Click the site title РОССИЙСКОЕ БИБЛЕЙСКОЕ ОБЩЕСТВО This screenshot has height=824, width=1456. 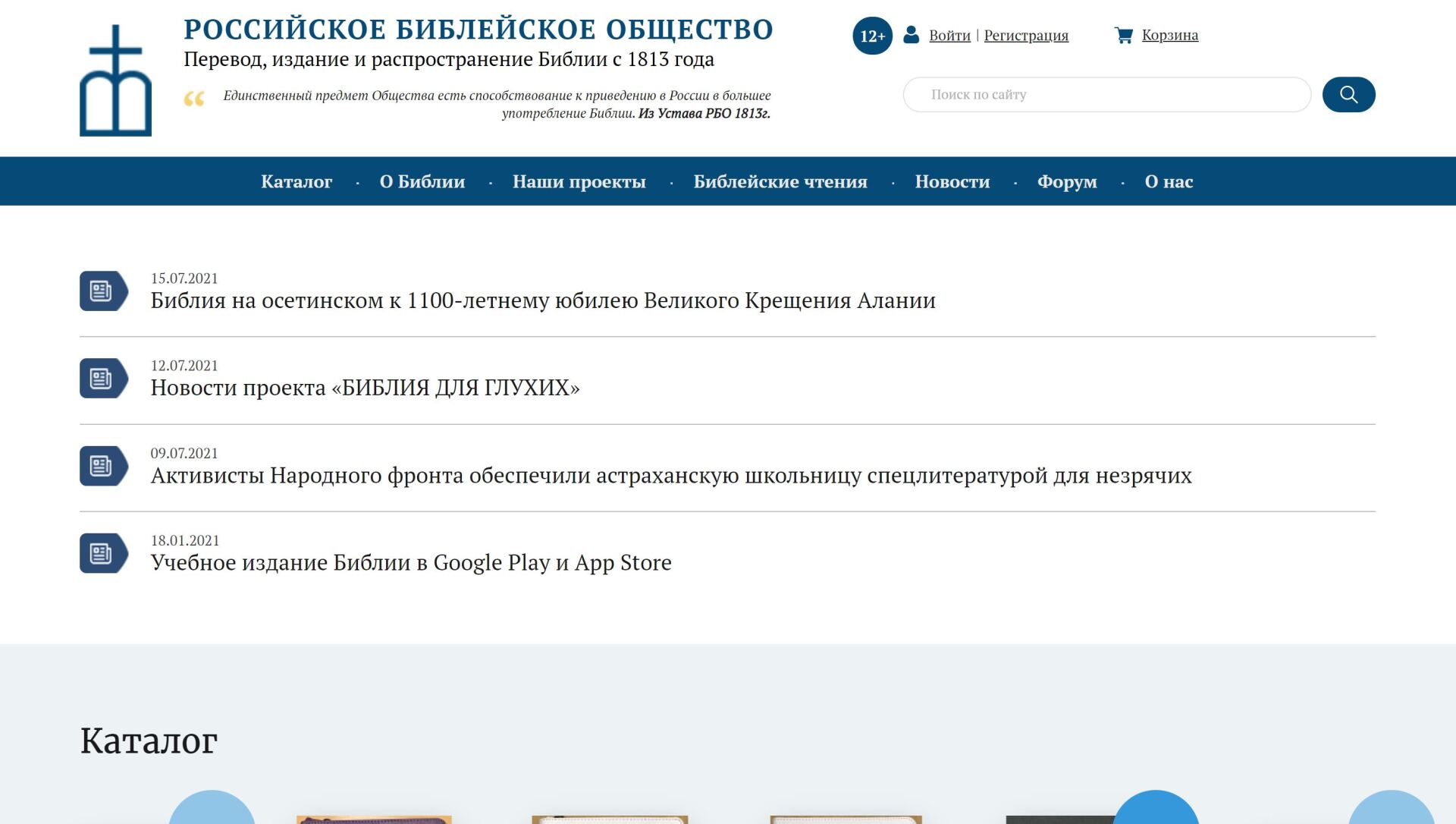(479, 30)
